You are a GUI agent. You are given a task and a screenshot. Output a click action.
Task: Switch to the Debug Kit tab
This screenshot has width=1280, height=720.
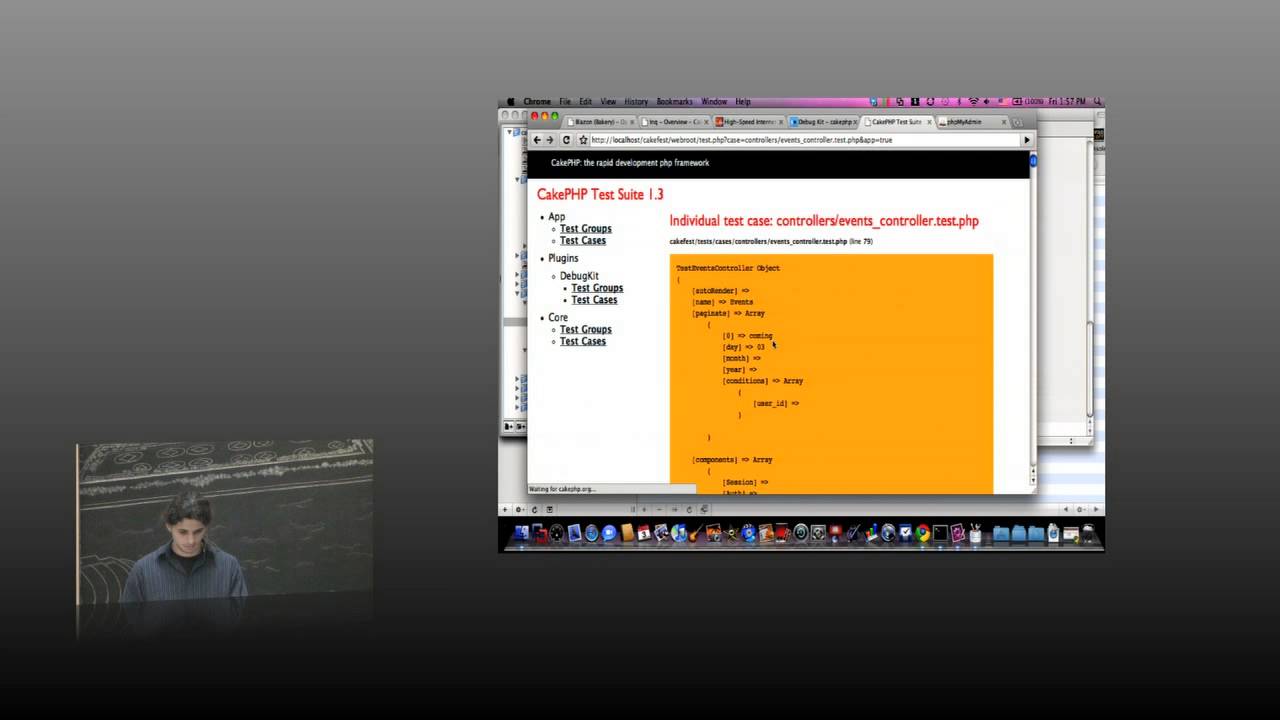[x=823, y=122]
